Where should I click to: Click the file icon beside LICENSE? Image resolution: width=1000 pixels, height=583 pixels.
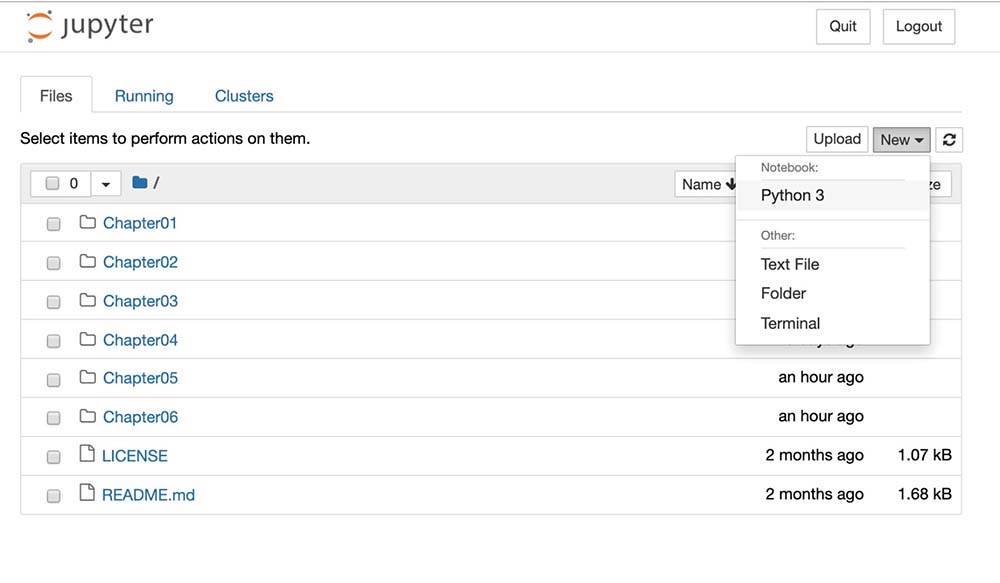coord(86,455)
